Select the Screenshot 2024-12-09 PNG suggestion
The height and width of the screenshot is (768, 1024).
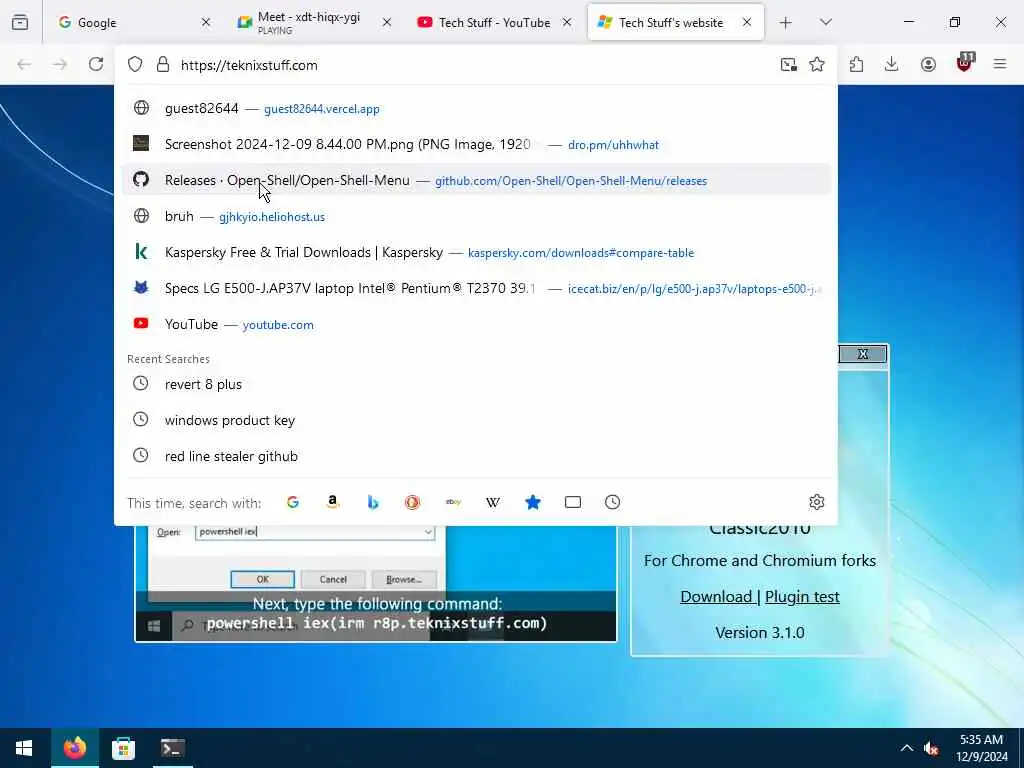476,144
